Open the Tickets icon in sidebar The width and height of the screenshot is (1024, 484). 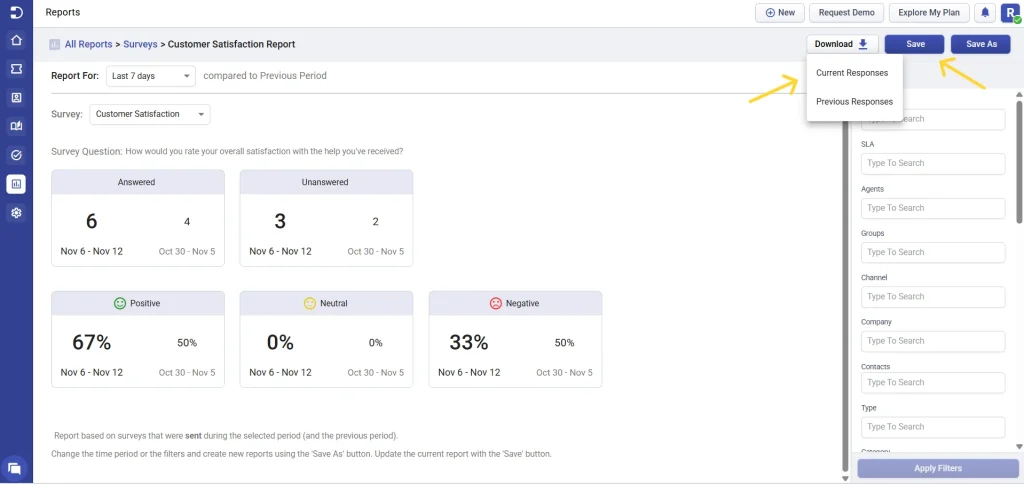coord(16,69)
